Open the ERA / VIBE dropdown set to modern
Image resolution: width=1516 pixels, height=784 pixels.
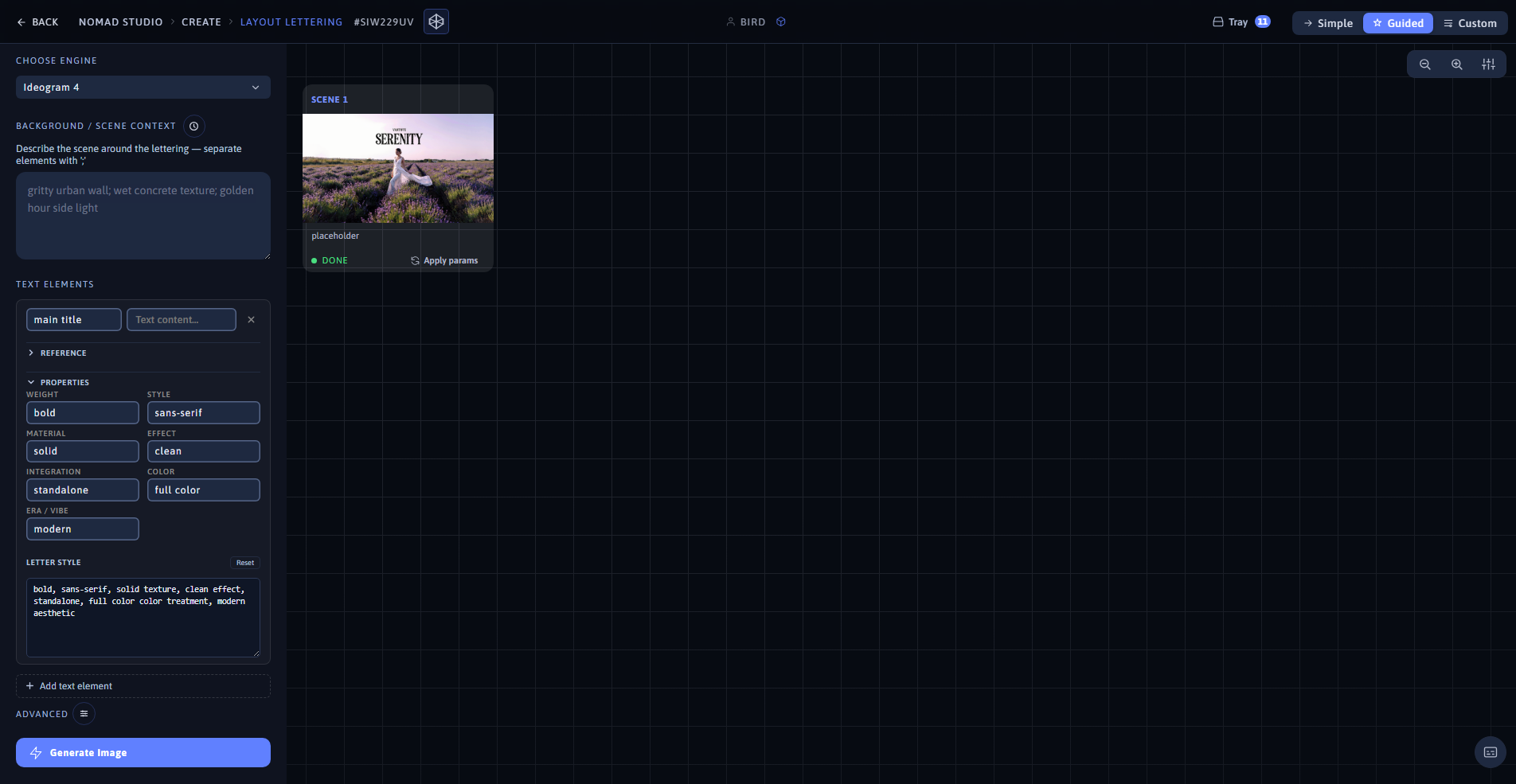[83, 529]
